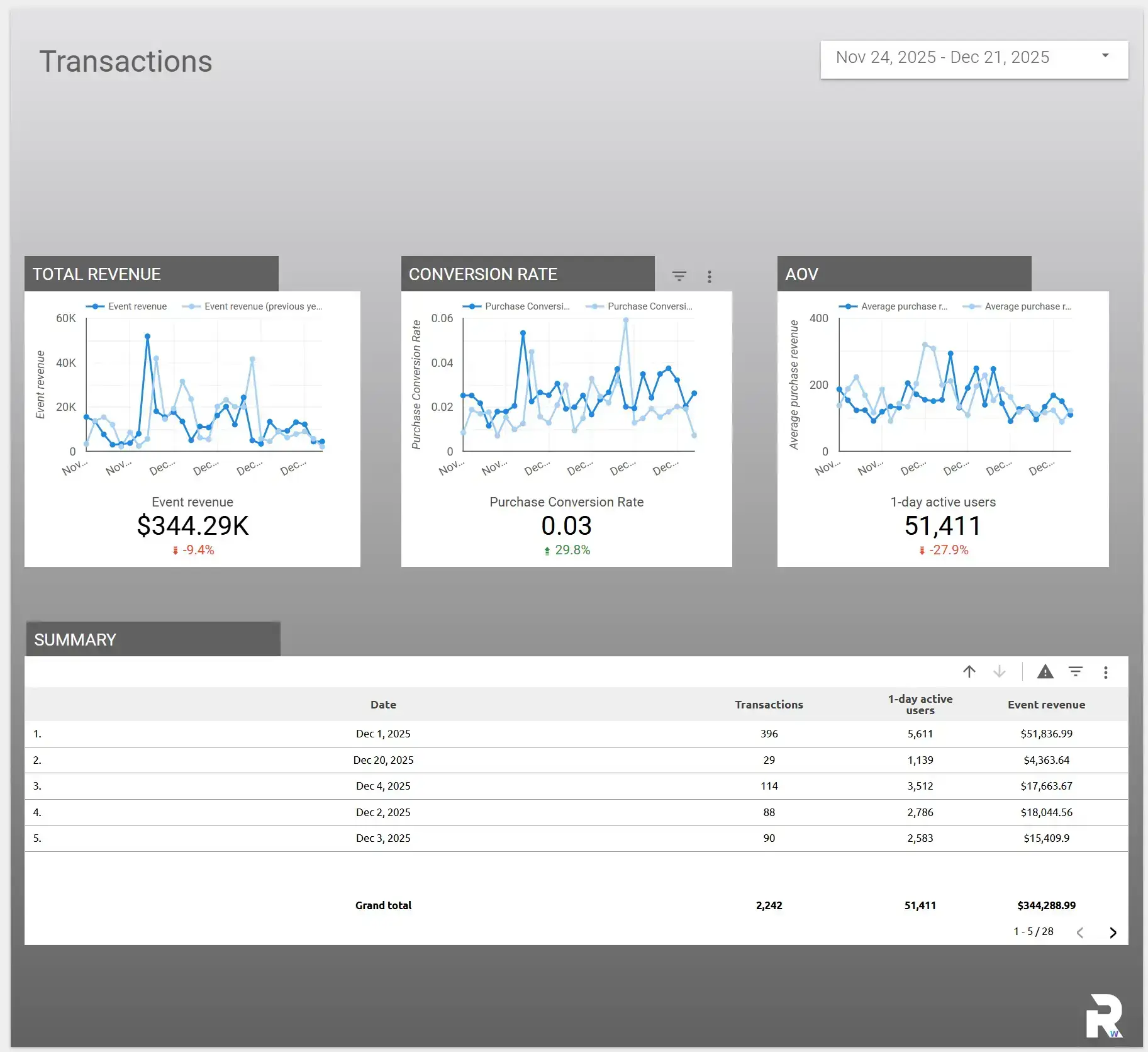The width and height of the screenshot is (1148, 1052).
Task: Click the sort descending arrow in Summary toolbar
Action: pos(999,672)
